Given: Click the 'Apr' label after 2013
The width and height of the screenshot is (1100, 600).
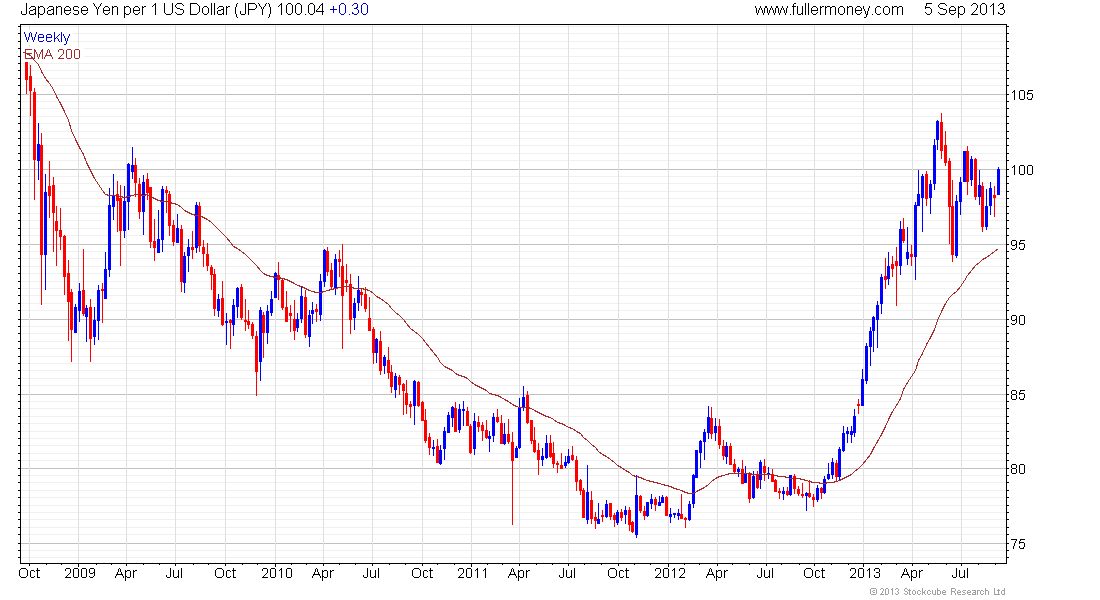Looking at the screenshot, I should 911,573.
